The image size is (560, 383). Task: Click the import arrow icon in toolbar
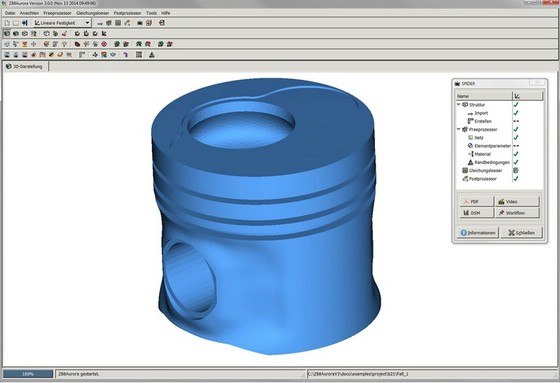coord(100,23)
